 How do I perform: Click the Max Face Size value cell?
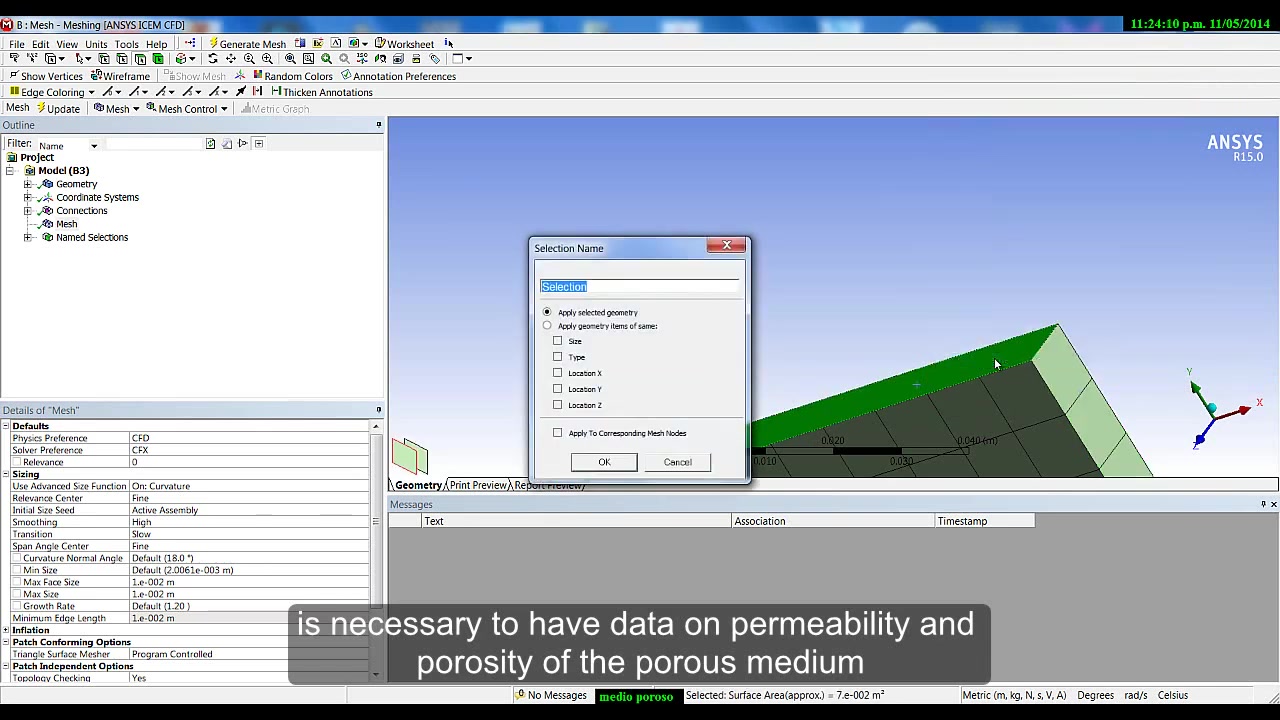tap(249, 582)
